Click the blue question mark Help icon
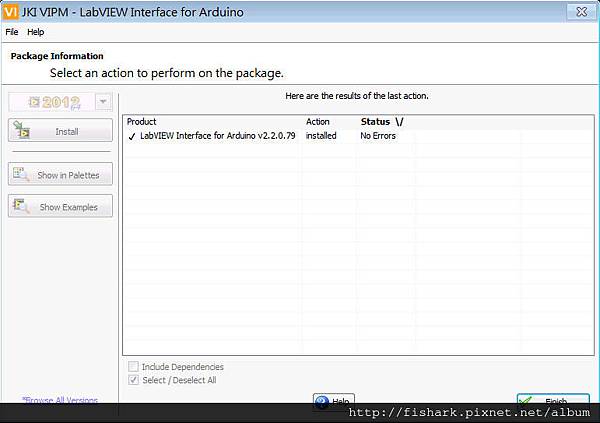This screenshot has width=600, height=423. click(322, 401)
